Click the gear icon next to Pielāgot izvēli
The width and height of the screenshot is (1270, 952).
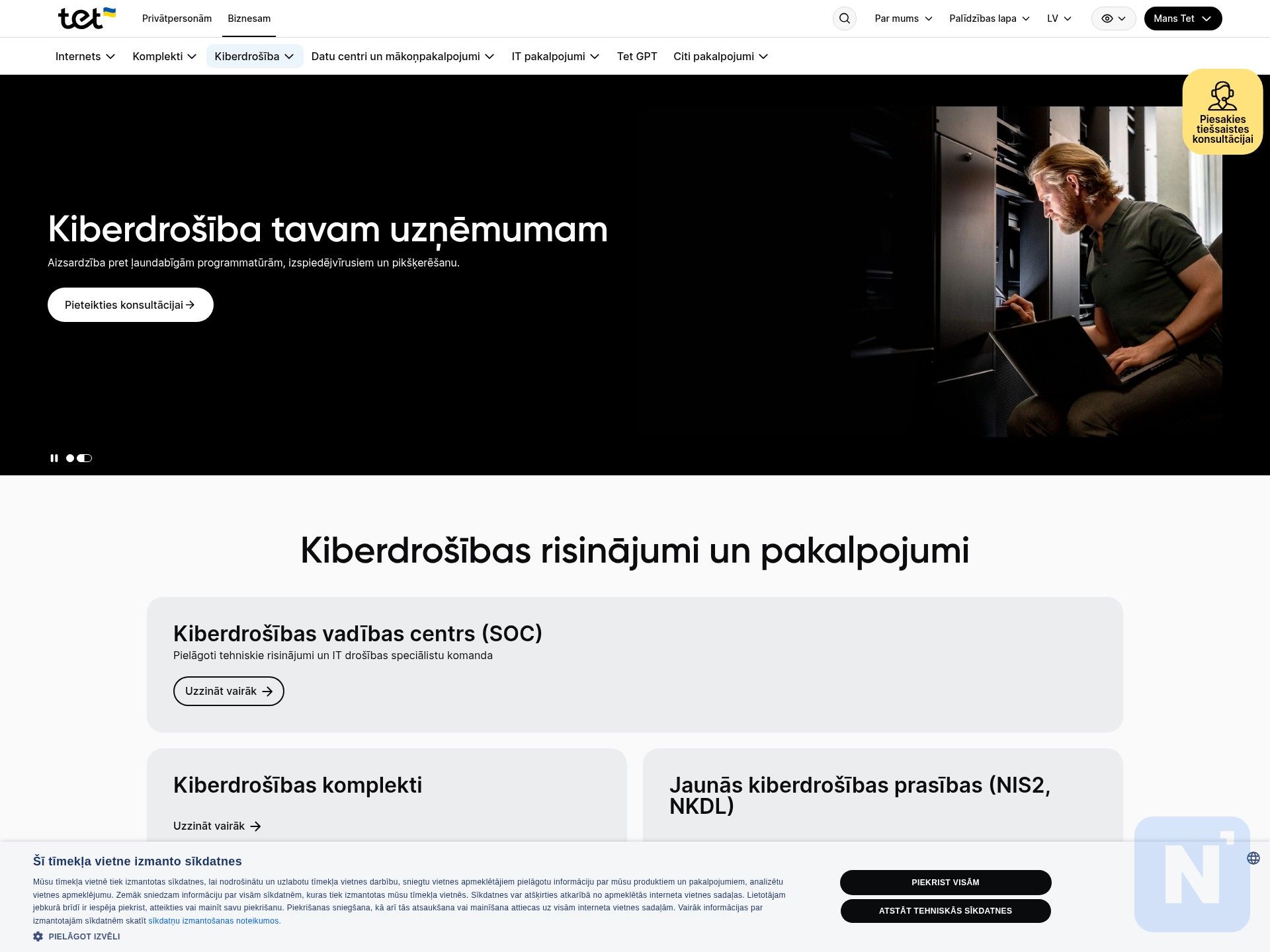[38, 936]
